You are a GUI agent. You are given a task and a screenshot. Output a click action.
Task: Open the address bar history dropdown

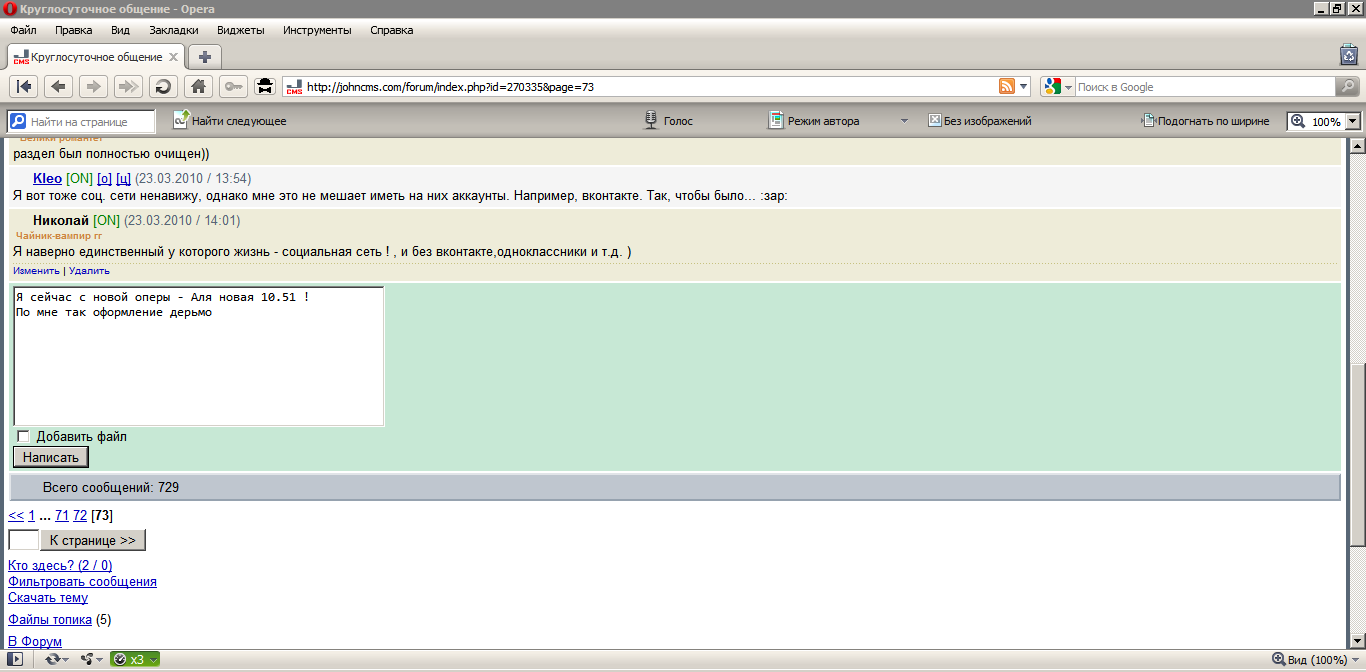click(x=1024, y=87)
